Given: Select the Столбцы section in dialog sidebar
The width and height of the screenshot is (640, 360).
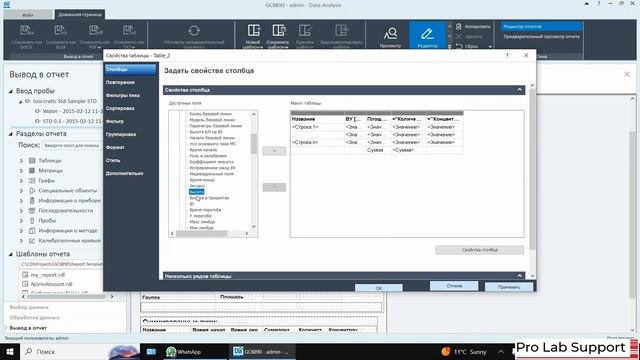Looking at the screenshot, I should click(130, 69).
